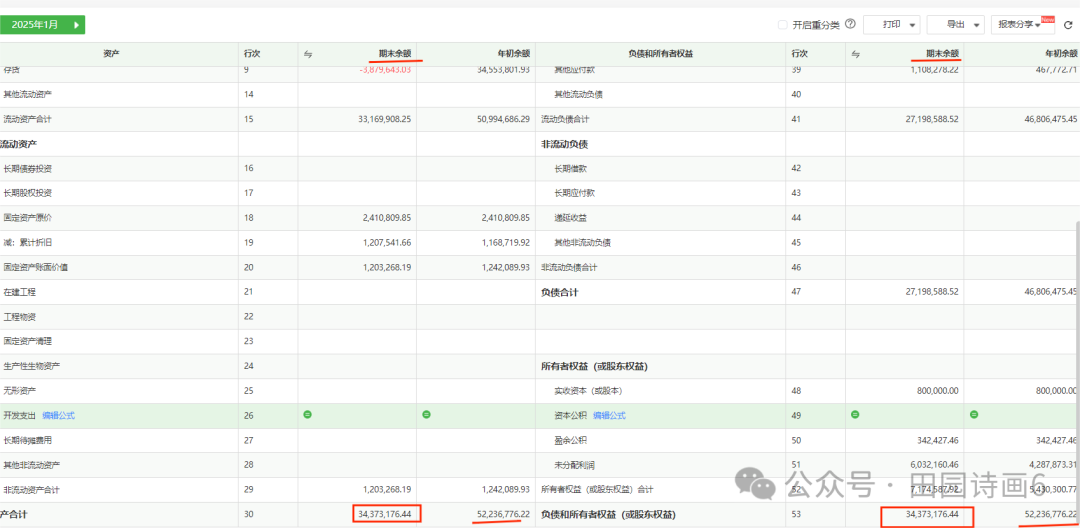Screen dimensions: 1080x528
Task: Click the 资产 column header
Action: [x=112, y=54]
